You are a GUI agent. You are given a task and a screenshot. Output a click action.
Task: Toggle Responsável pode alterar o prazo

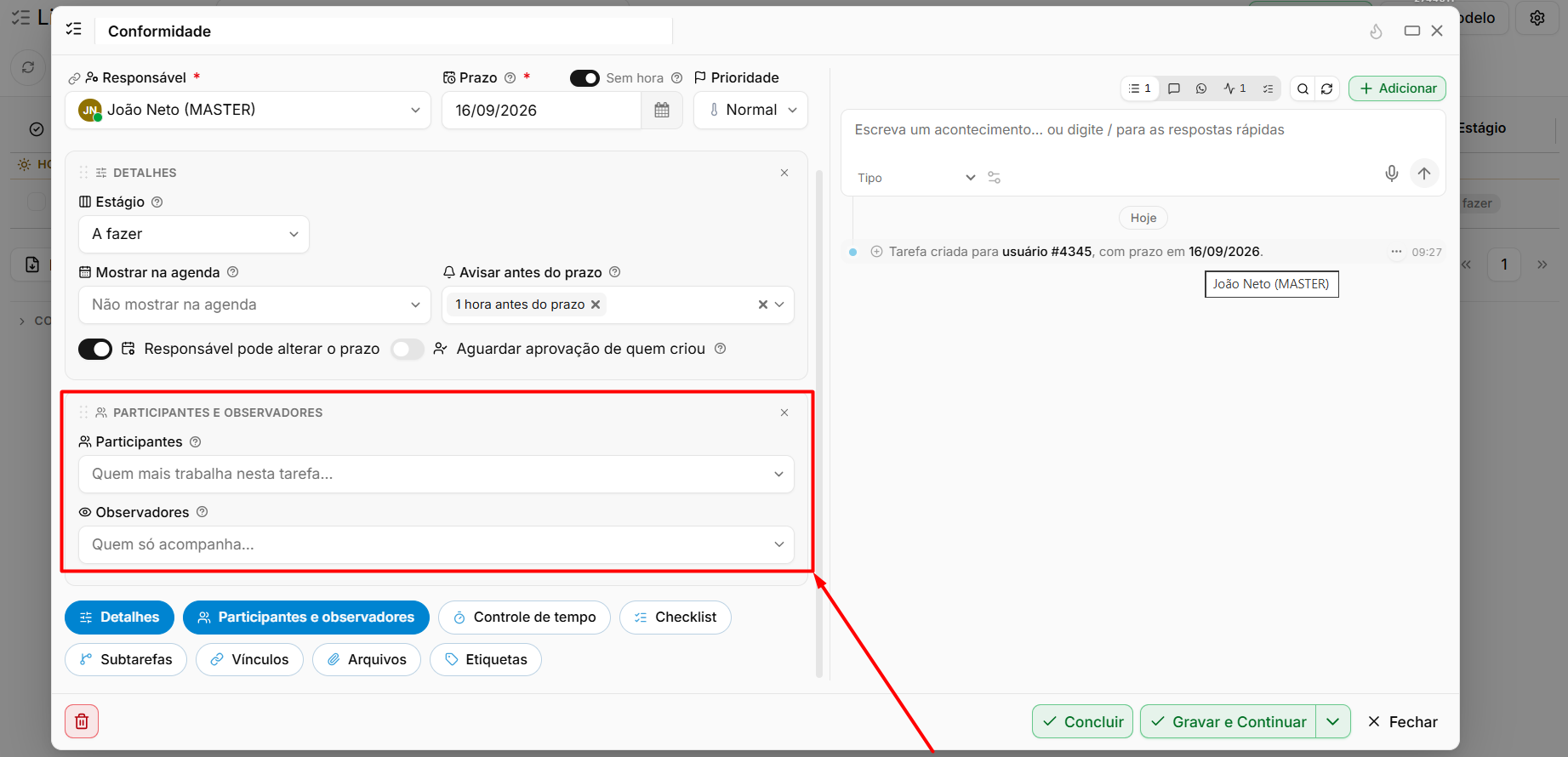click(x=95, y=349)
